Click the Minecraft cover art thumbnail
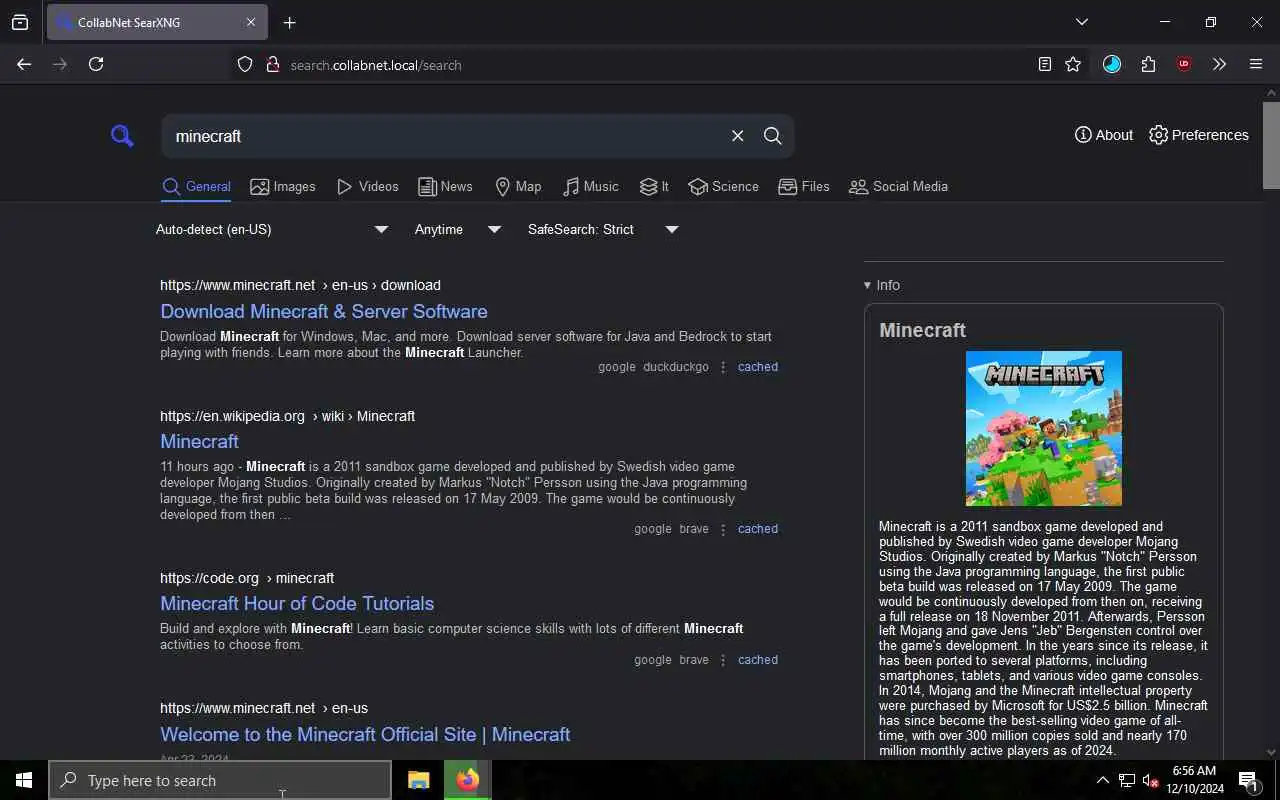Image resolution: width=1280 pixels, height=800 pixels. (1043, 428)
